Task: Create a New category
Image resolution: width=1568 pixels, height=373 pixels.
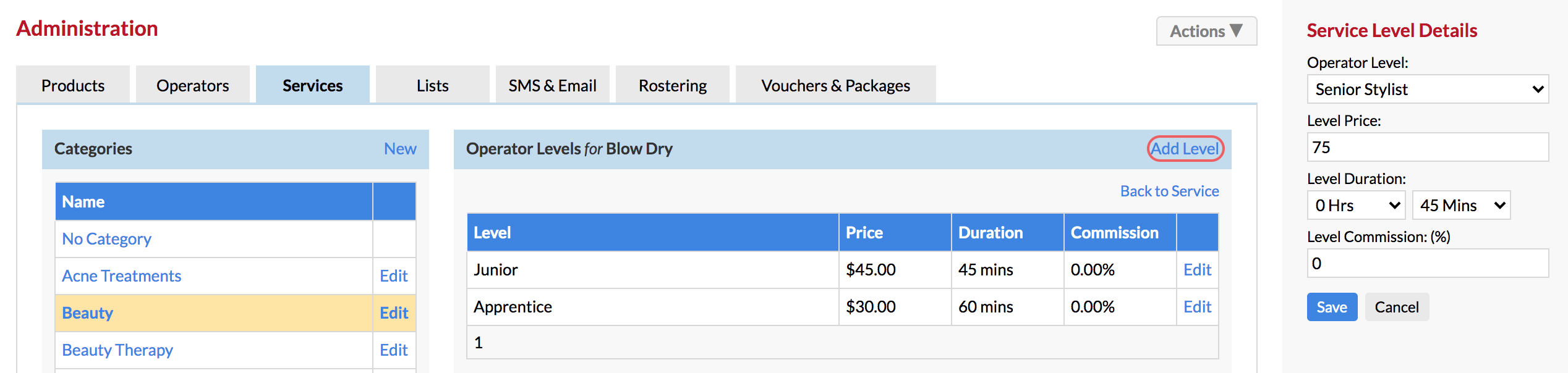Action: [400, 149]
